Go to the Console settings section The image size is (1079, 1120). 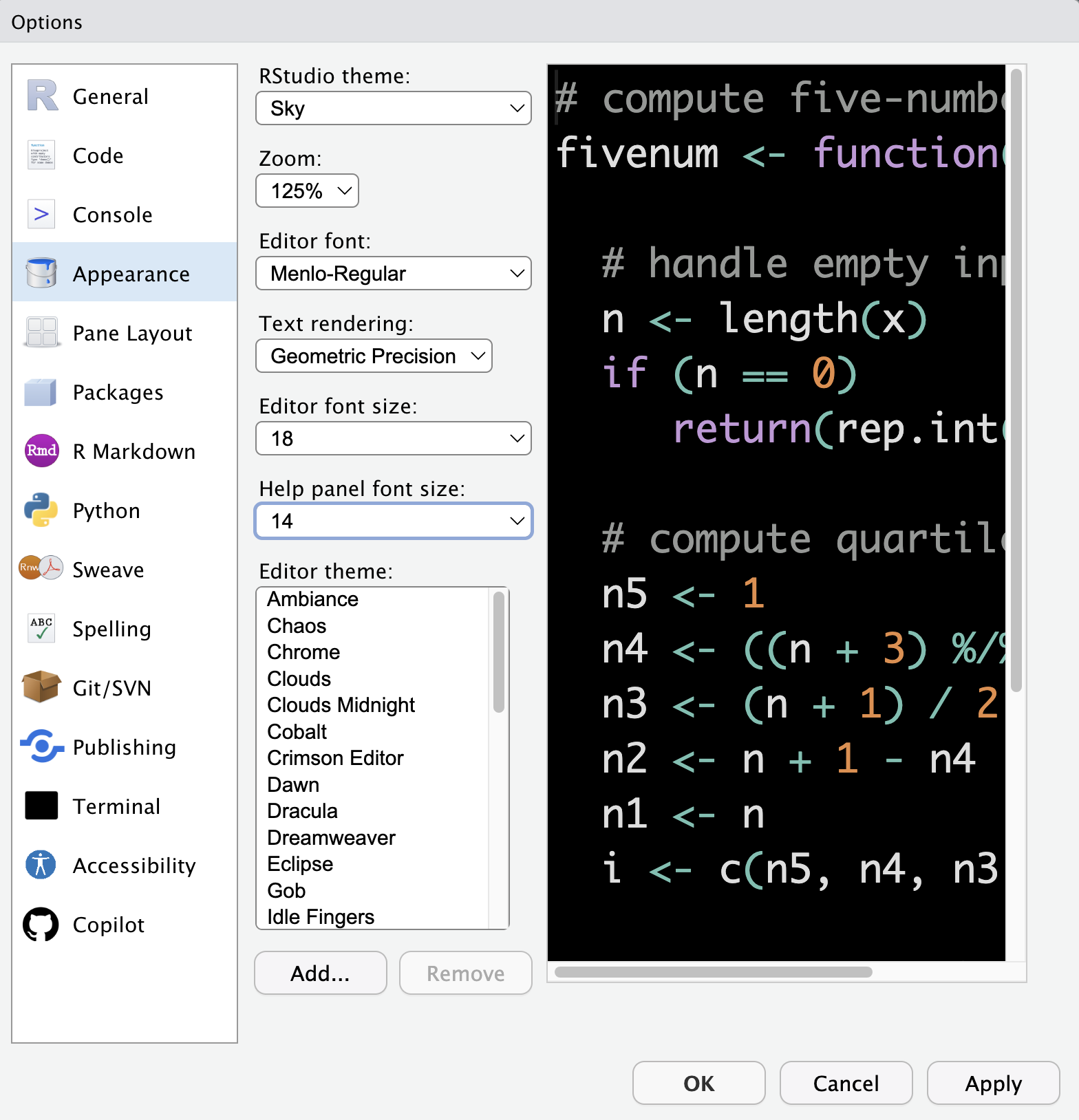pyautogui.click(x=125, y=214)
